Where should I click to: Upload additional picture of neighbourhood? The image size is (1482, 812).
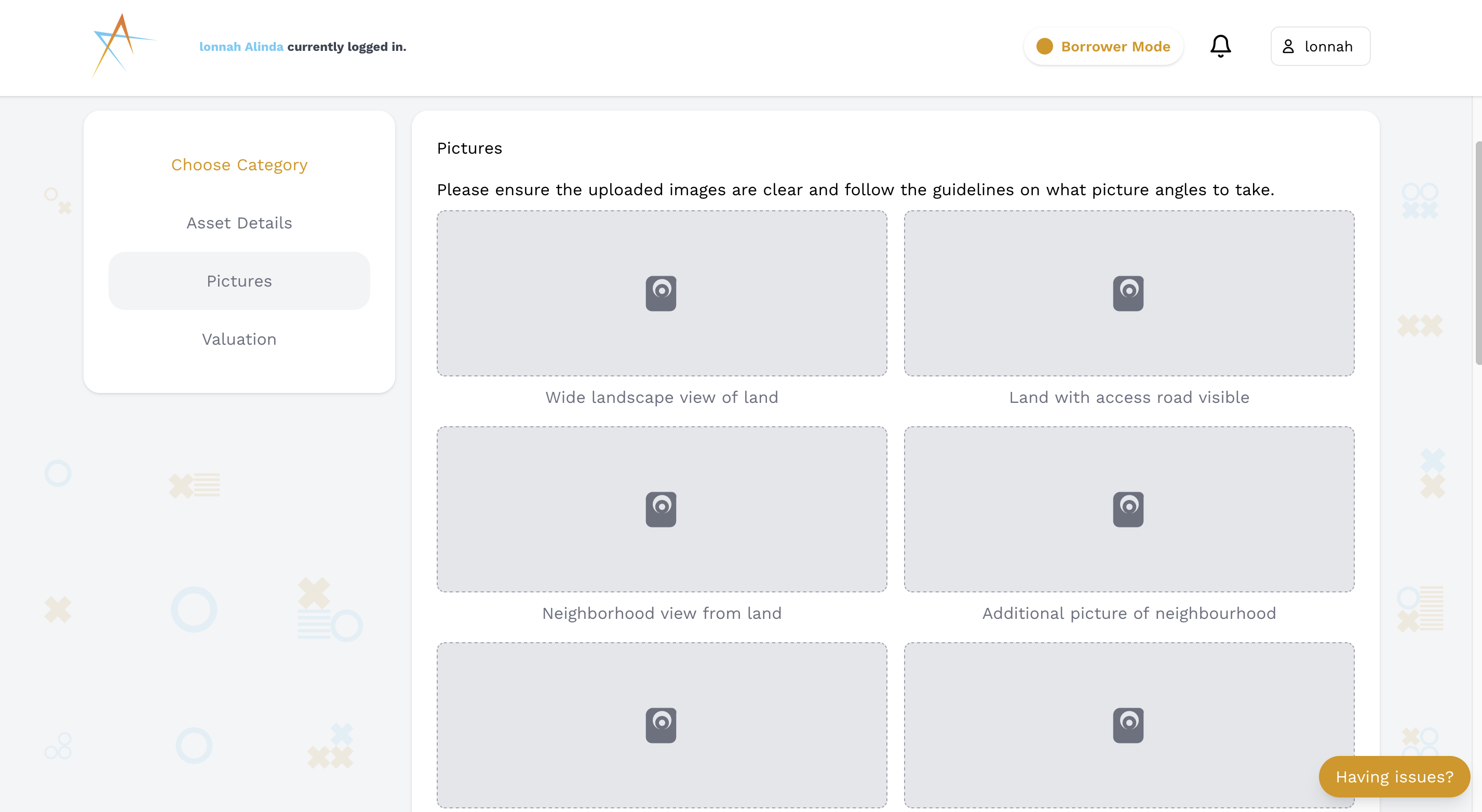pos(1128,508)
